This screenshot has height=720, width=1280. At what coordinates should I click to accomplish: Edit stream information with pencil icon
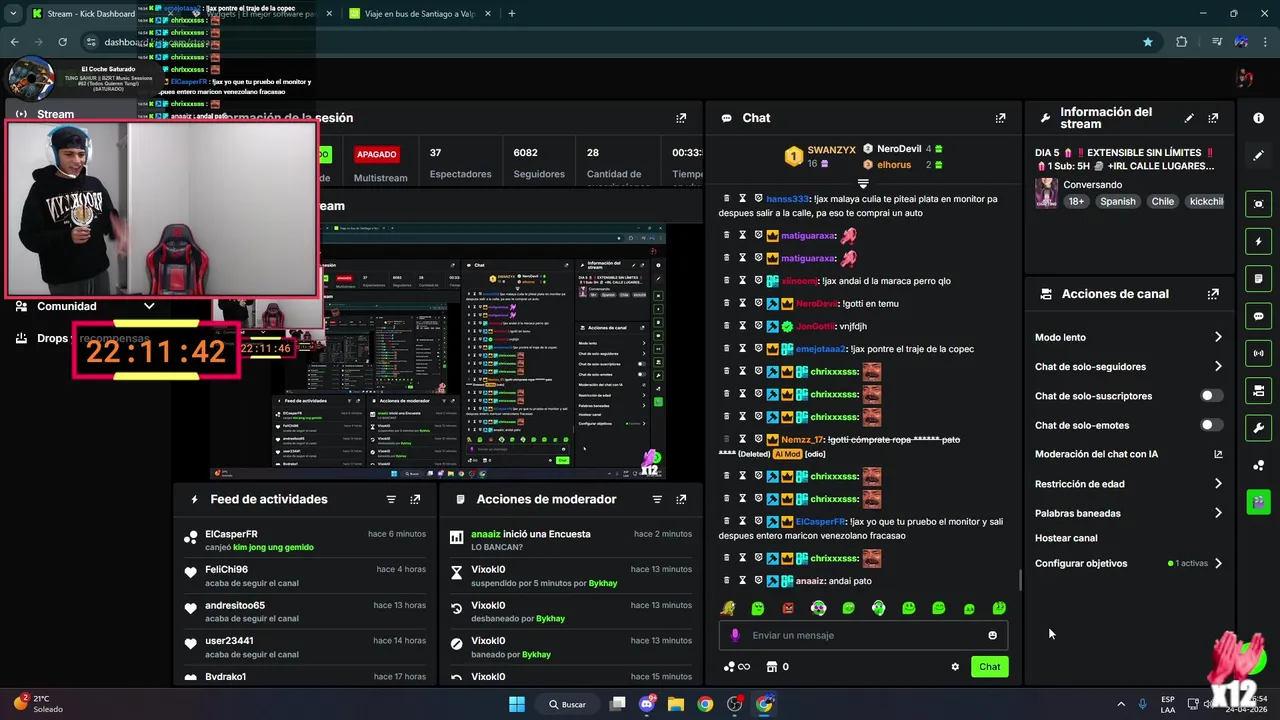tap(1189, 118)
